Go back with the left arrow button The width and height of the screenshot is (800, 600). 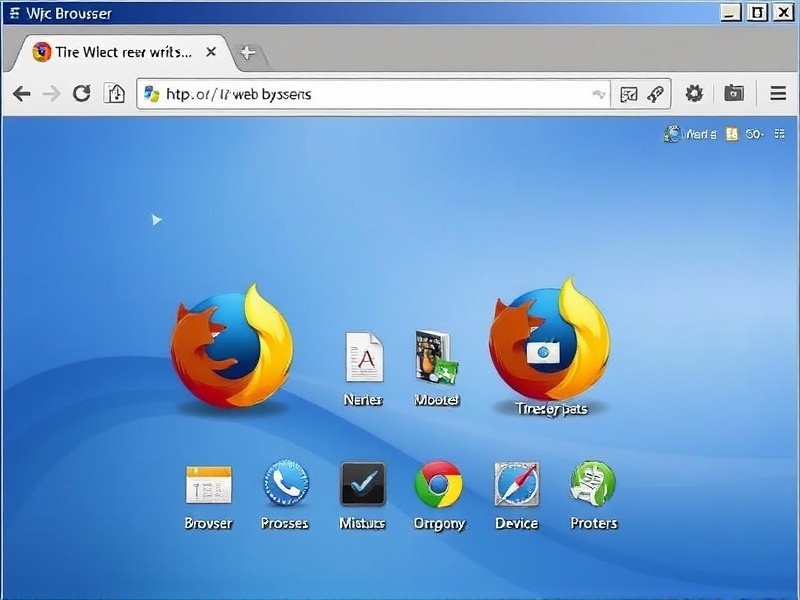click(21, 94)
